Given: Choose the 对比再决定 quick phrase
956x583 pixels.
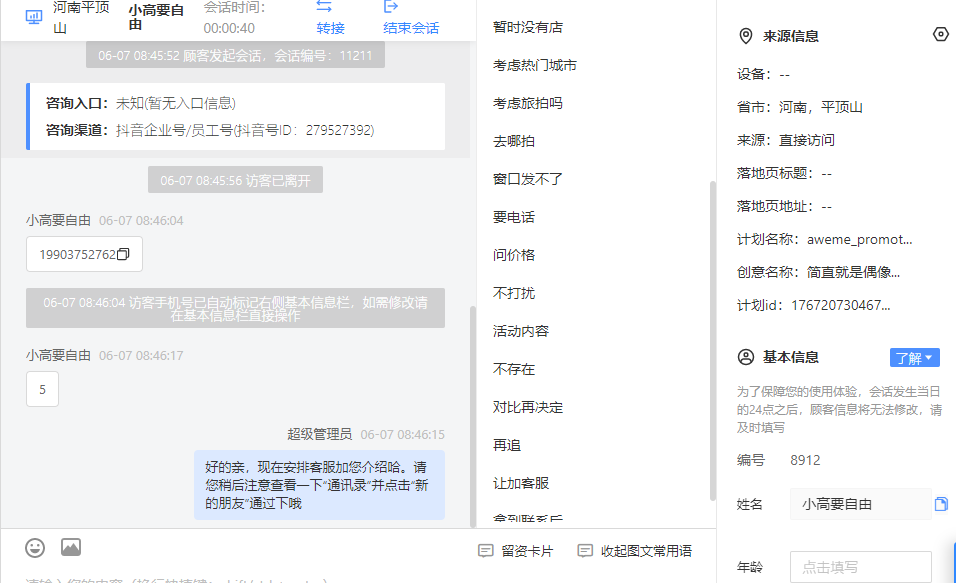Looking at the screenshot, I should click(528, 407).
